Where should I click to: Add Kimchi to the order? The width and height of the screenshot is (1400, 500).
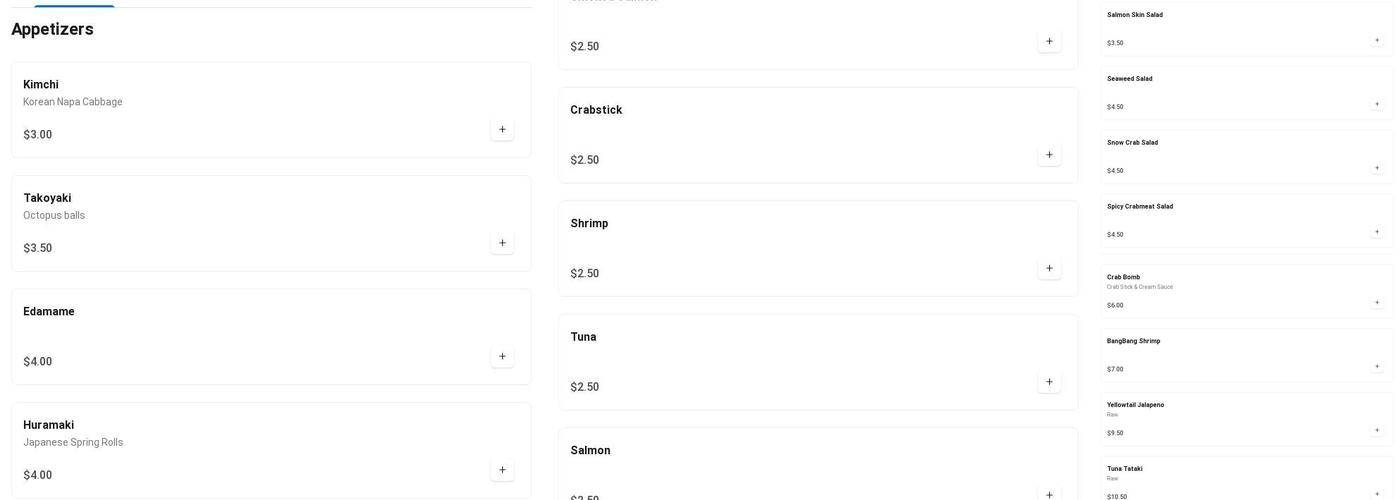[x=502, y=130]
